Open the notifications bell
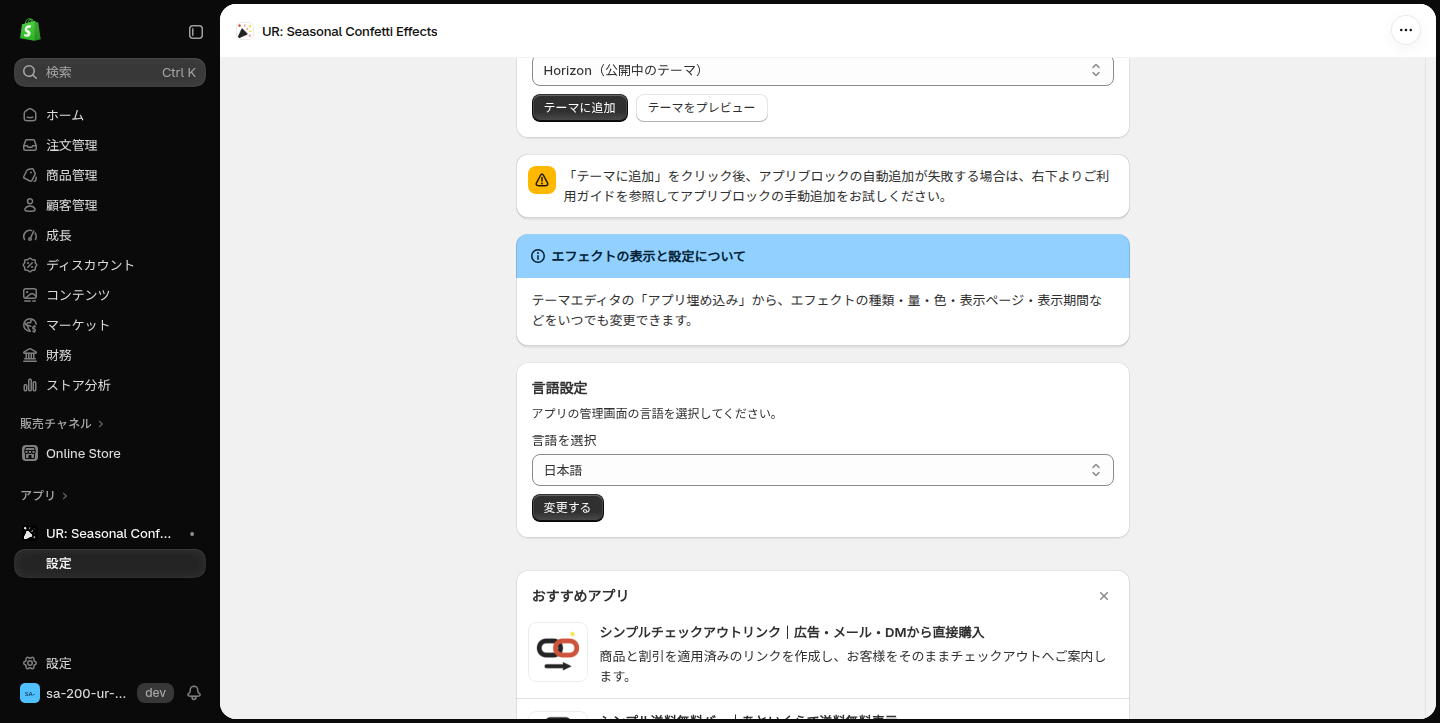Screen dimensions: 1440x723 [194, 693]
